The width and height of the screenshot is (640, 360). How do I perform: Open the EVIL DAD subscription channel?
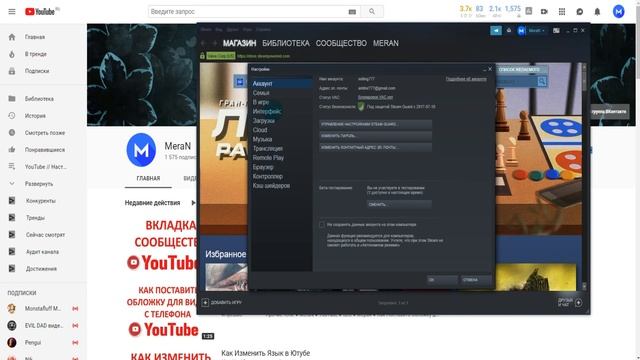[43, 325]
